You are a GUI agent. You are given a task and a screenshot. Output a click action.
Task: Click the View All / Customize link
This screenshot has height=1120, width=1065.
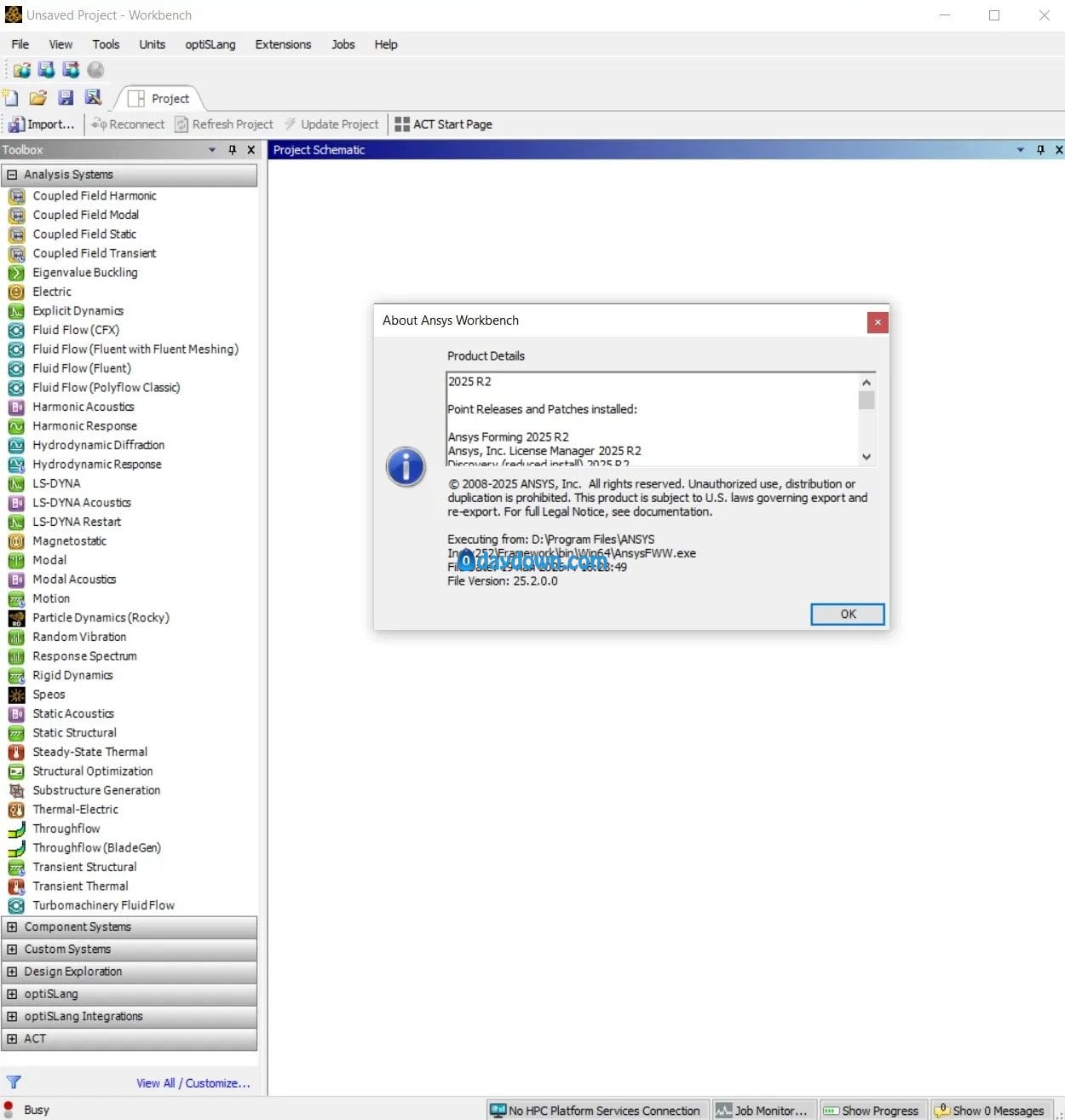coord(193,1082)
